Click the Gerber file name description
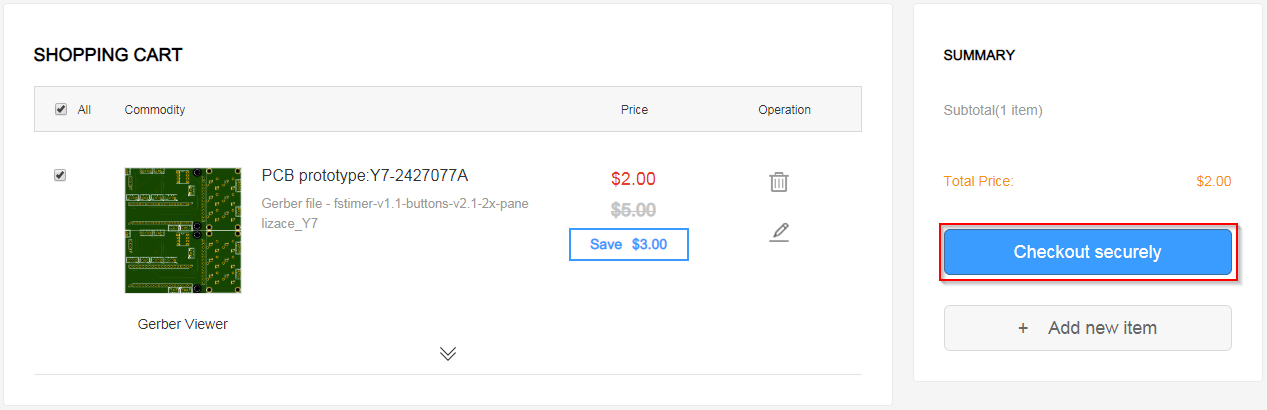This screenshot has height=410, width=1267. [x=394, y=213]
